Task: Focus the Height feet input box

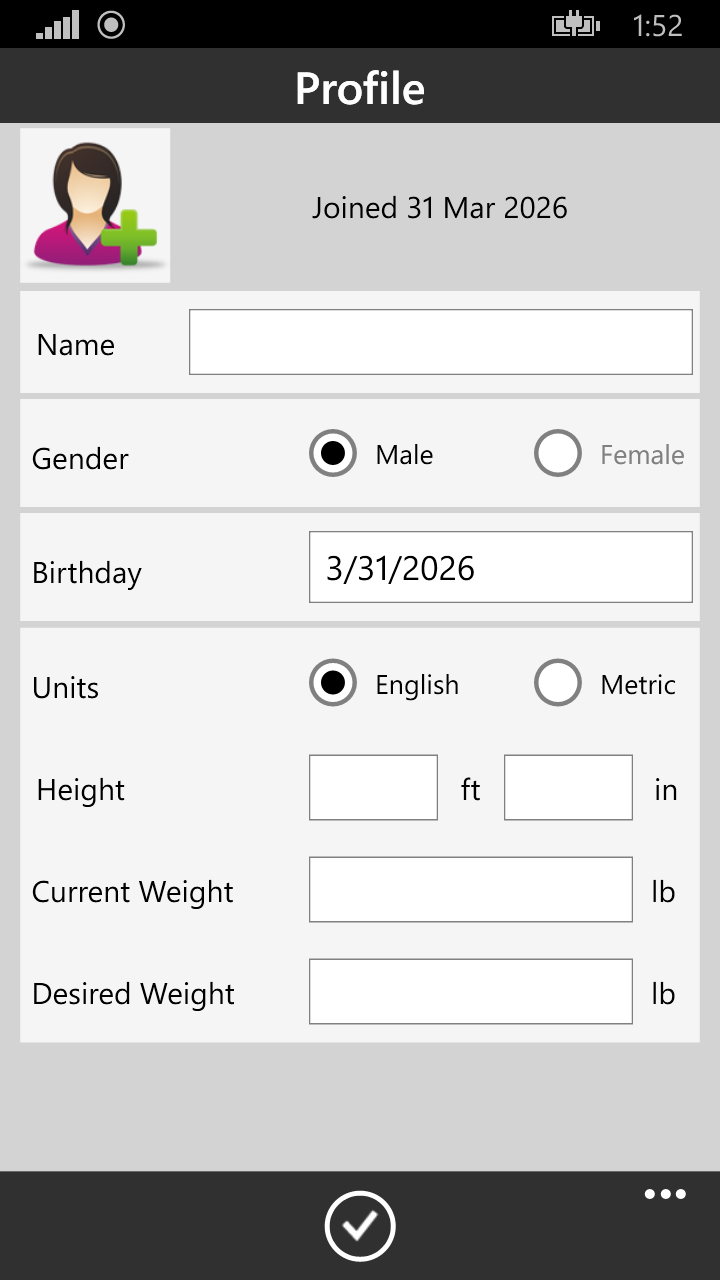Action: tap(373, 788)
